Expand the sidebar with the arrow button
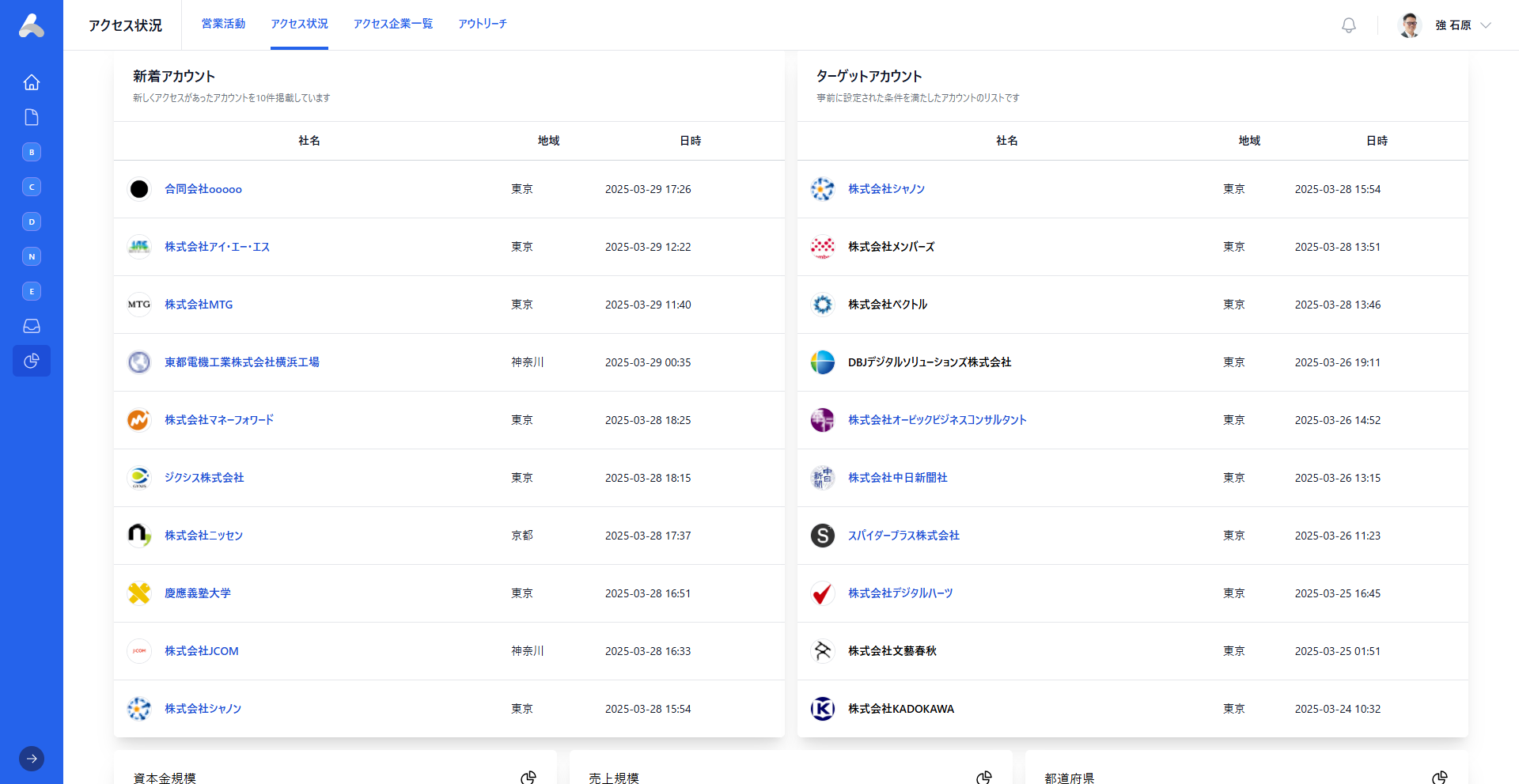This screenshot has height=784, width=1519. click(x=31, y=759)
